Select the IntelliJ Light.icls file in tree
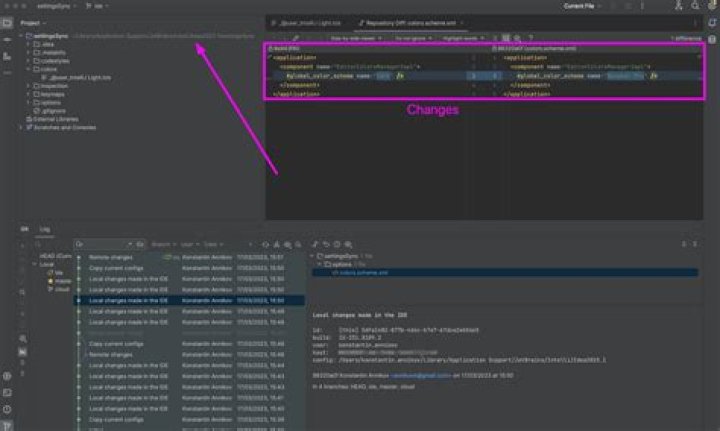 tap(76, 78)
